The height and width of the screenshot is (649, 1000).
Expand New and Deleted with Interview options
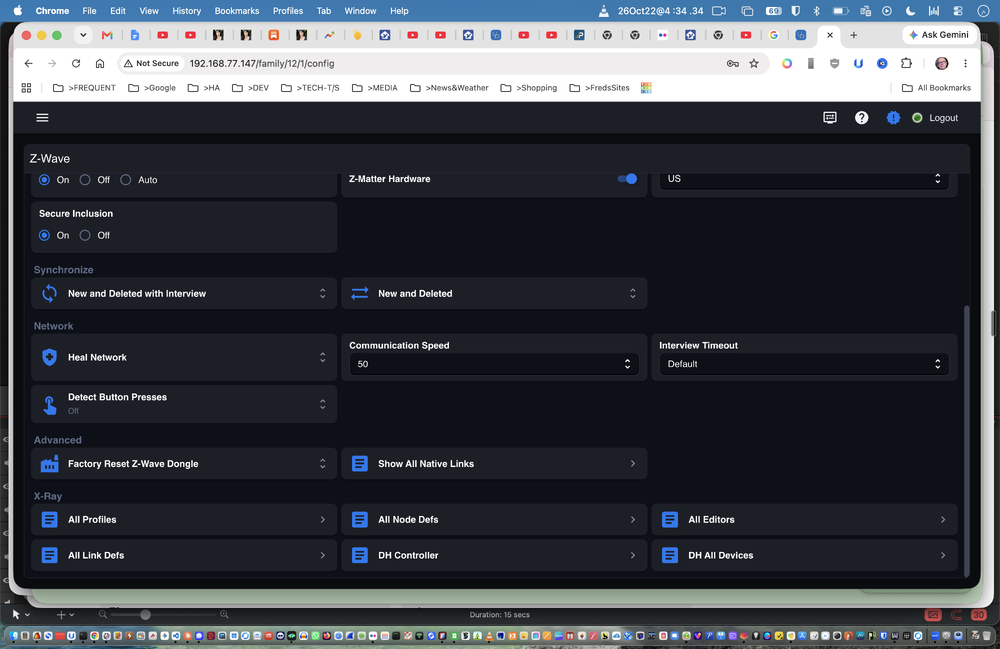(x=323, y=293)
